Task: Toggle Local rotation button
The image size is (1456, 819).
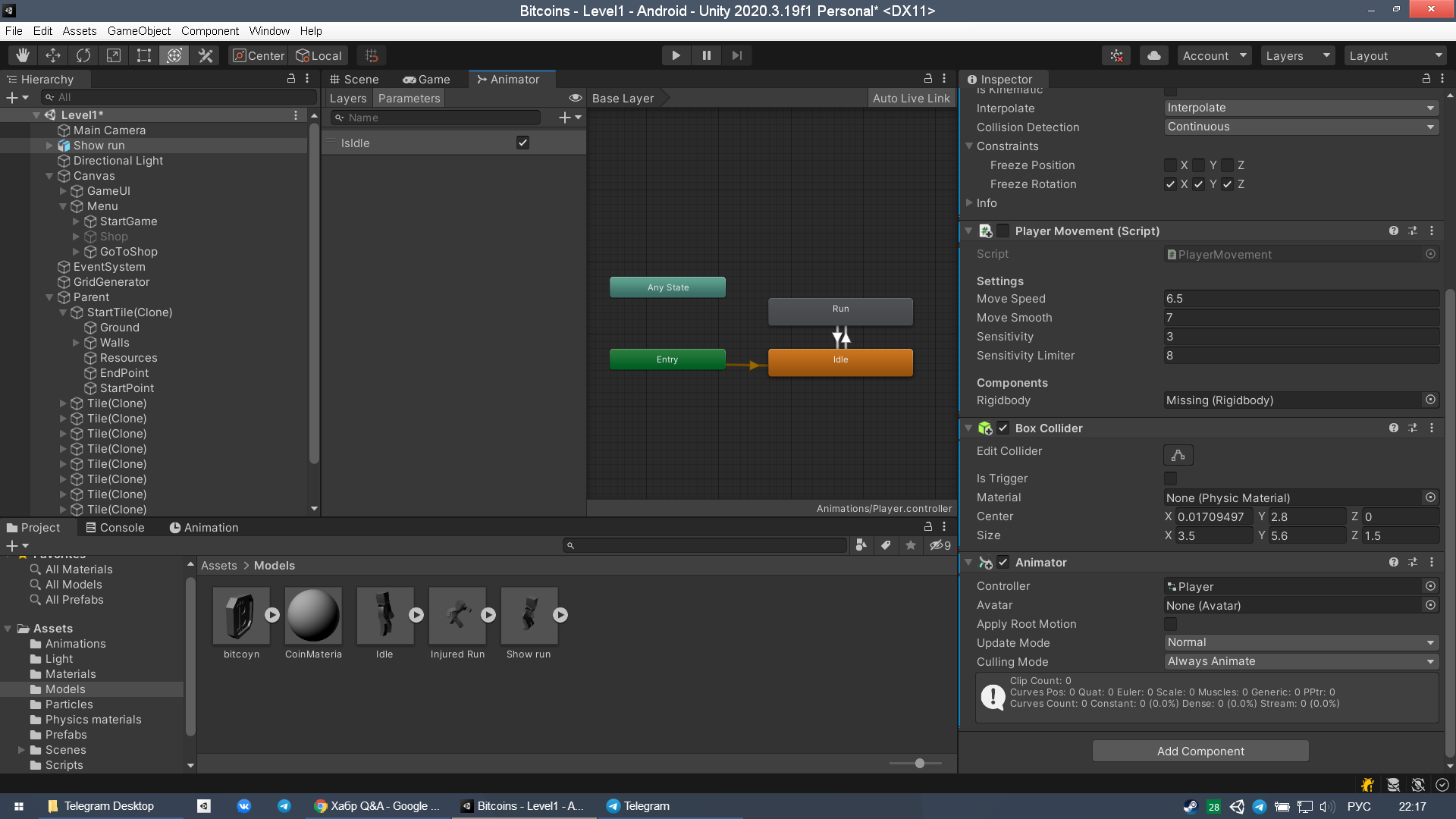Action: (318, 55)
